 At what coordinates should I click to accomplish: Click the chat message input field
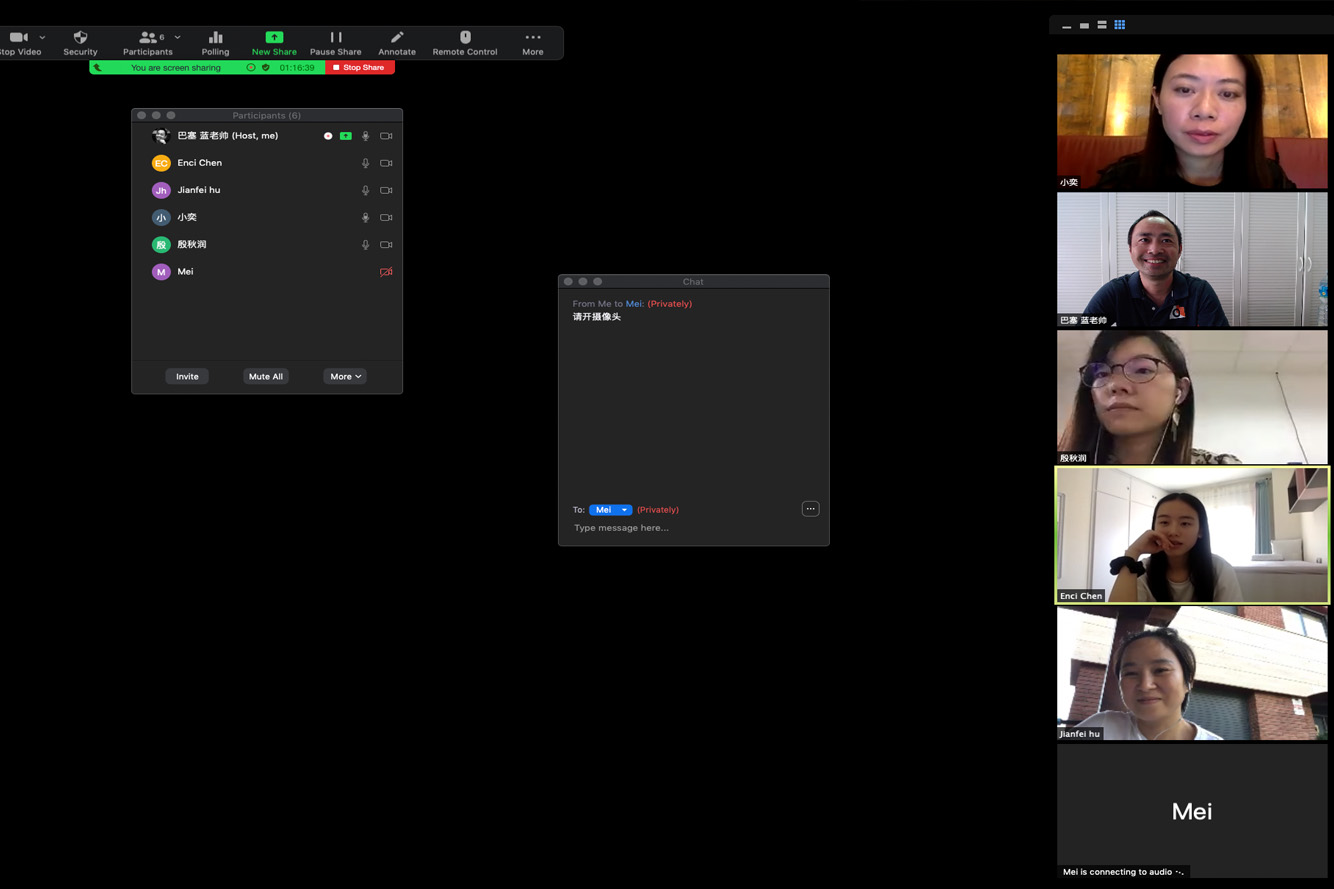pos(690,528)
